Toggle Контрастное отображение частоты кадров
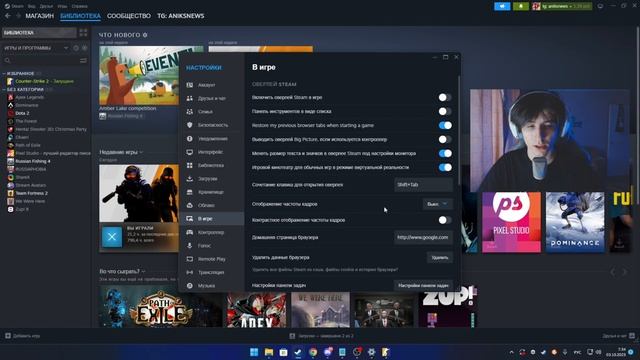Image resolution: width=640 pixels, height=360 pixels. tap(445, 220)
